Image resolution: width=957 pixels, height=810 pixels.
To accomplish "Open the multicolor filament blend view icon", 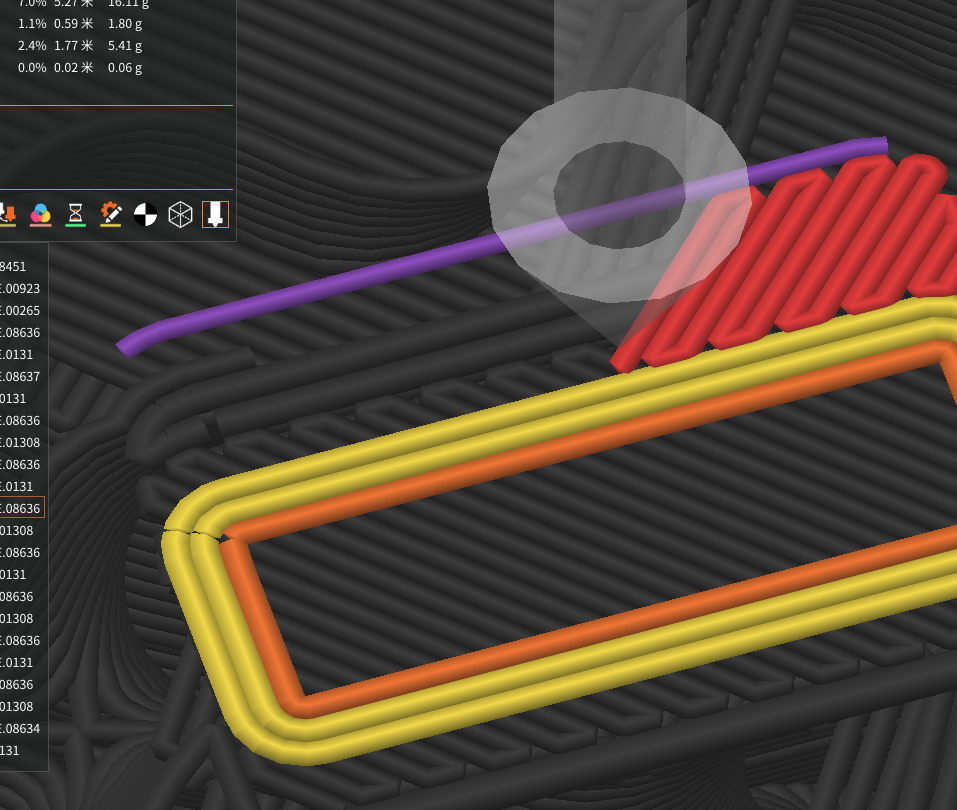I will pyautogui.click(x=40, y=213).
